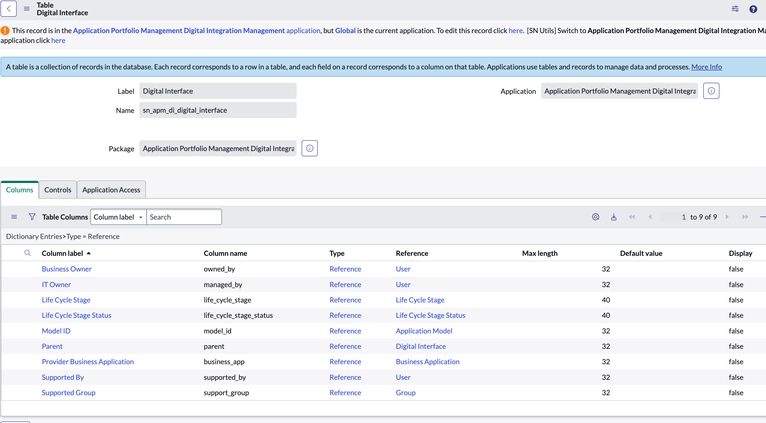
Task: Click the Global application link
Action: [345, 30]
